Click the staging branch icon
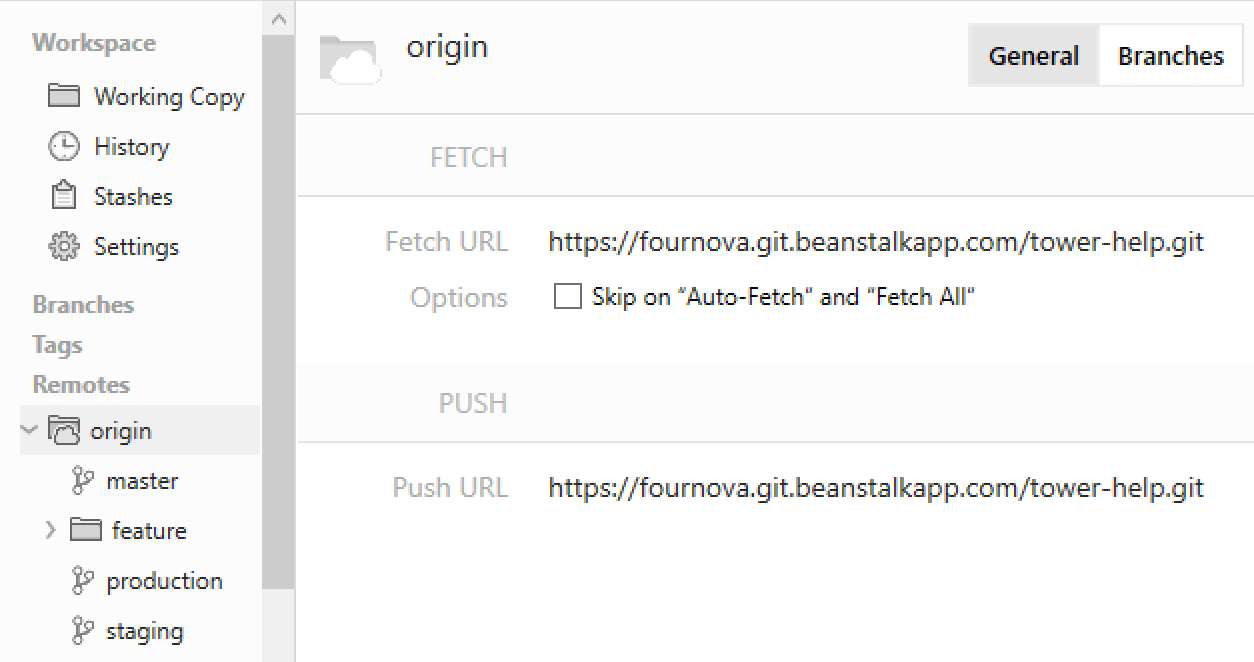 83,631
